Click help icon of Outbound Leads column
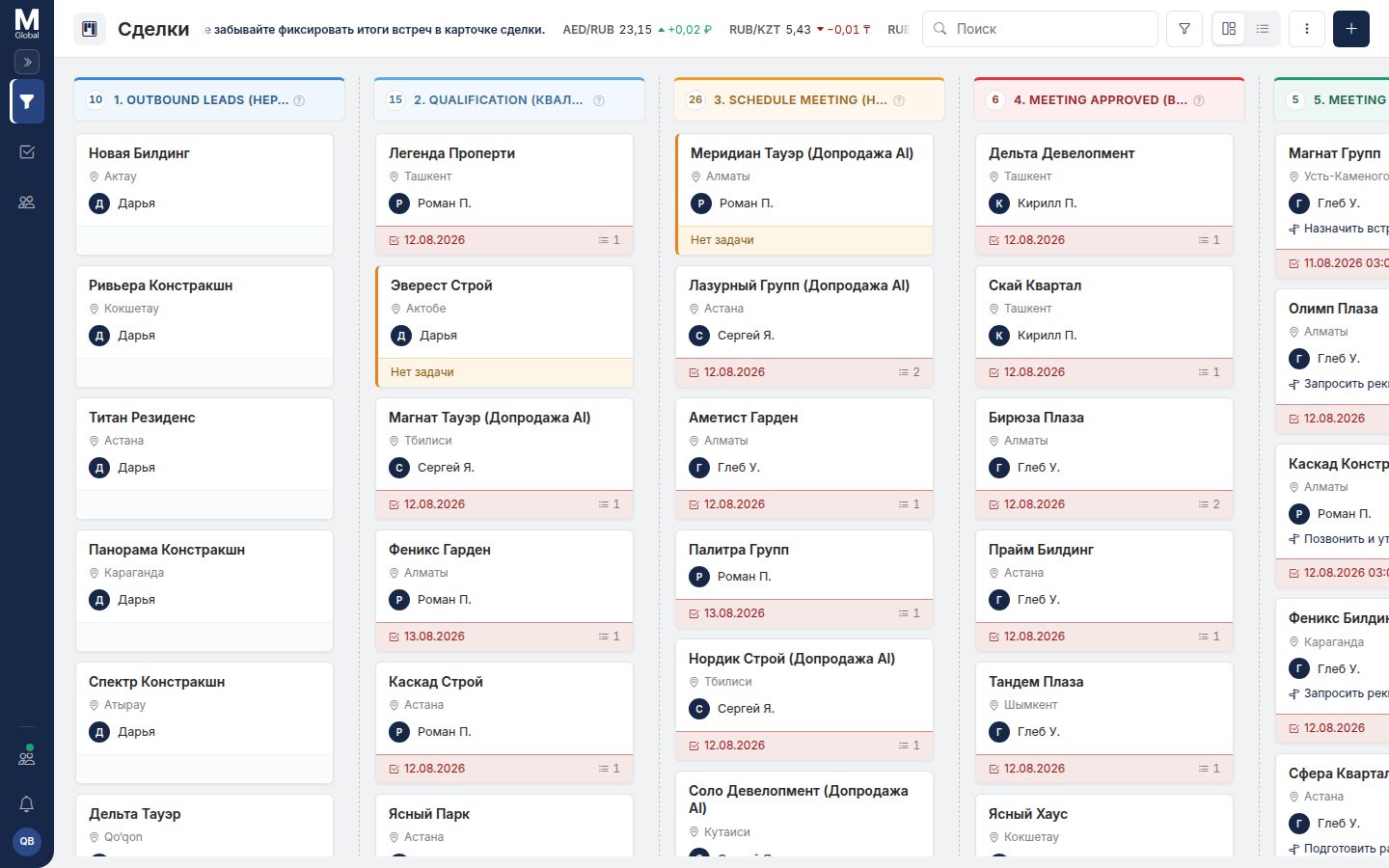The width and height of the screenshot is (1389, 868). coord(299,100)
